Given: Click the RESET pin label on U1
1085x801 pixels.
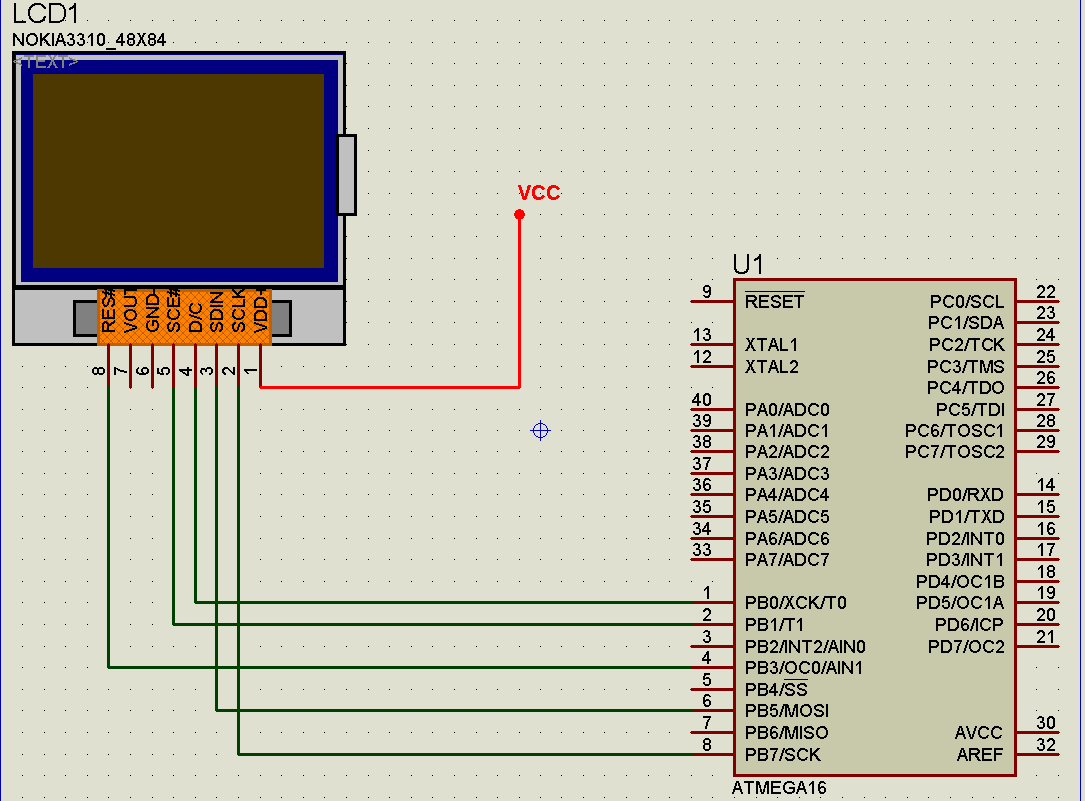Looking at the screenshot, I should 774,302.
